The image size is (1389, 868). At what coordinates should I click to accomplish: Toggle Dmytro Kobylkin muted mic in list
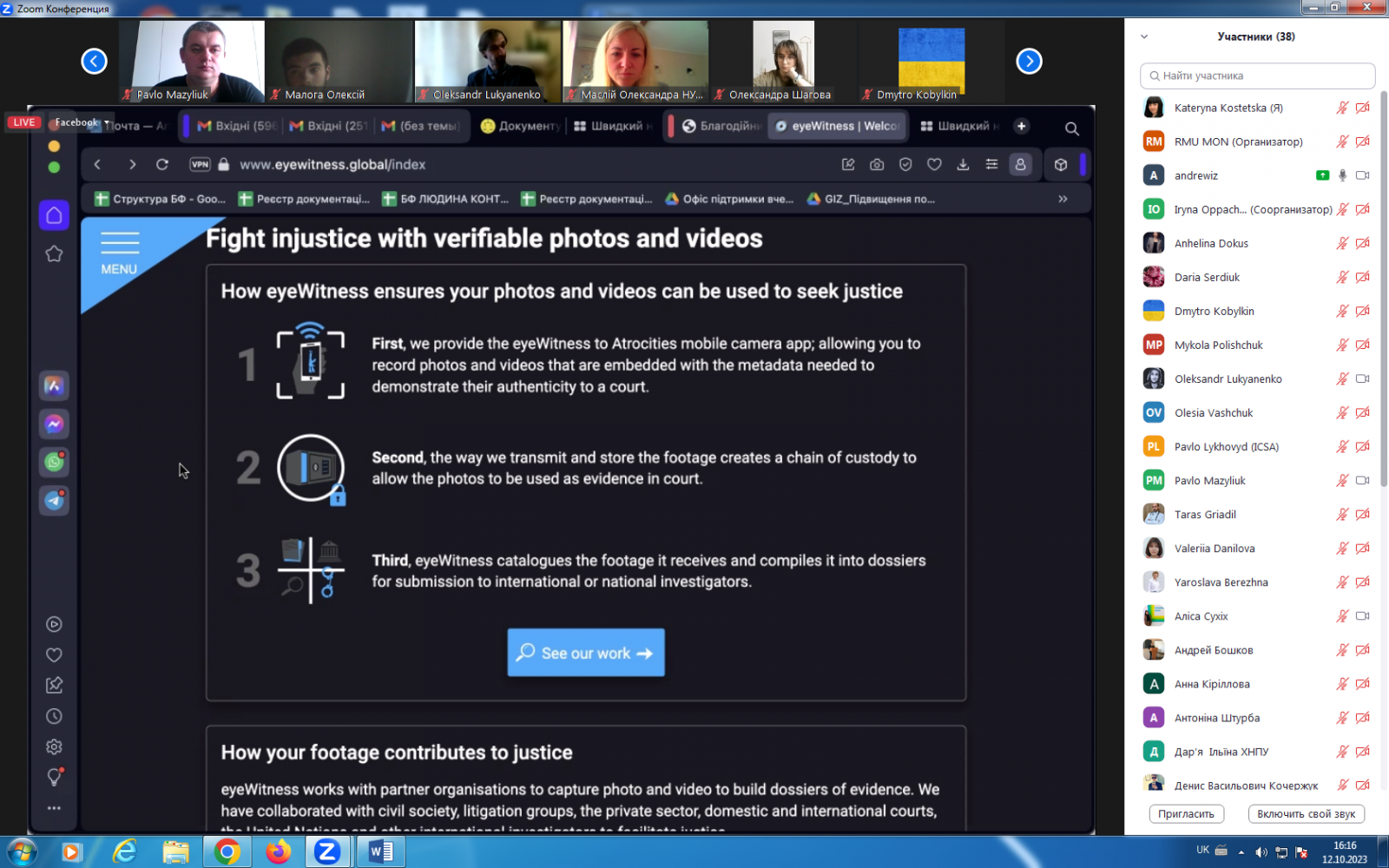1342,311
